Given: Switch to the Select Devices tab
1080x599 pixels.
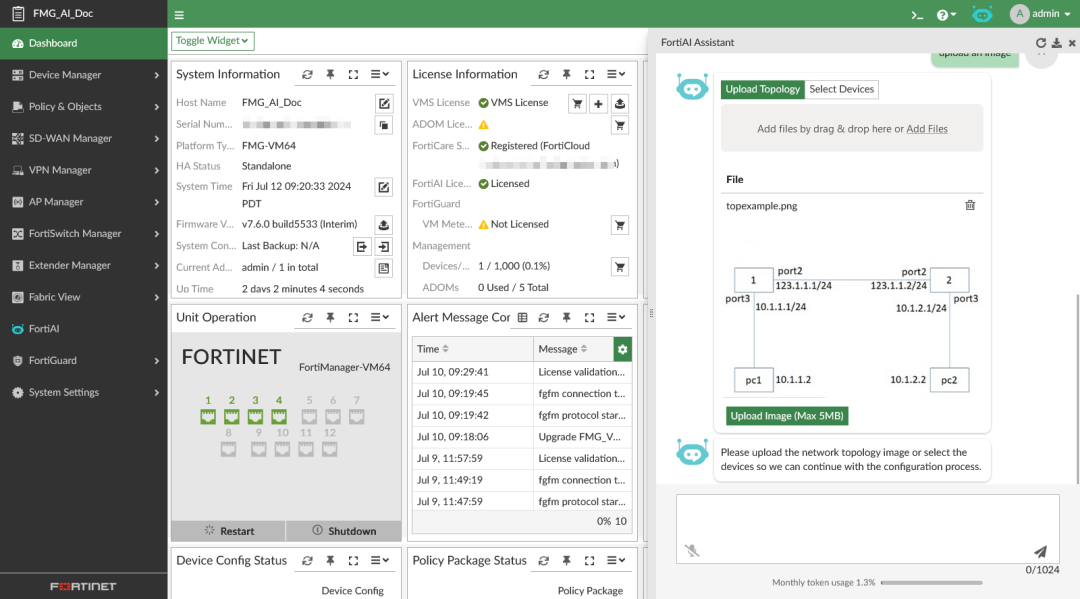Looking at the screenshot, I should 841,89.
